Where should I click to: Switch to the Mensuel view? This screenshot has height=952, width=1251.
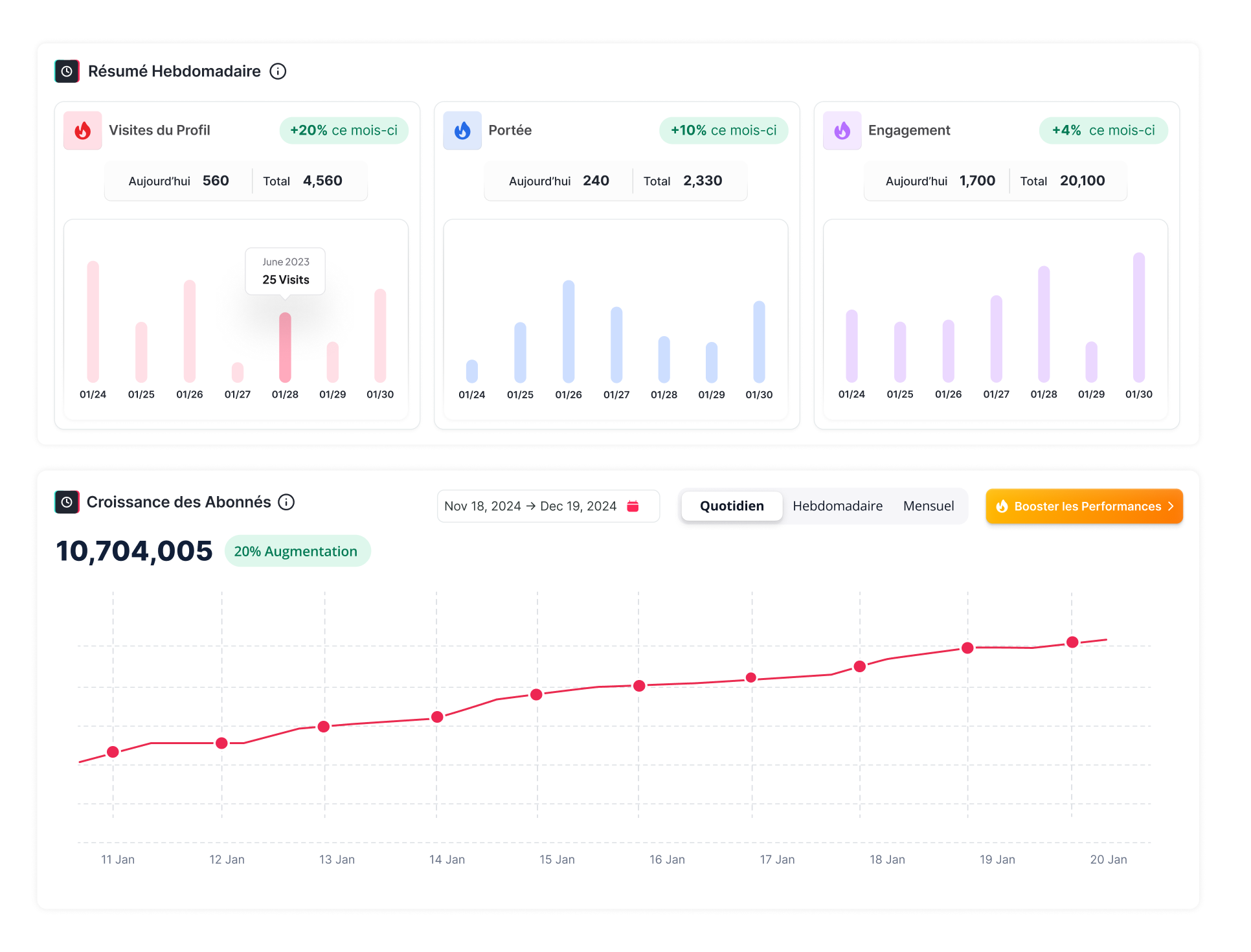[x=928, y=506]
